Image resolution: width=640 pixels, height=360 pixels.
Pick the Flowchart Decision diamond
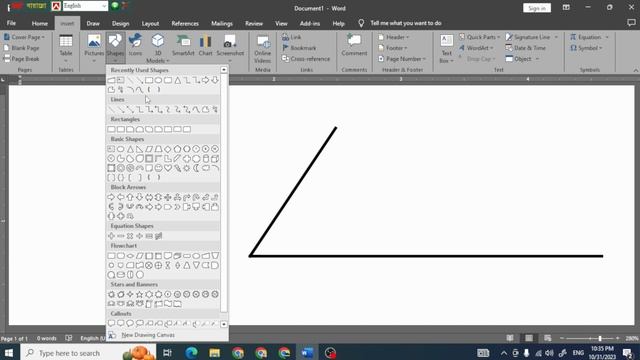(130, 256)
